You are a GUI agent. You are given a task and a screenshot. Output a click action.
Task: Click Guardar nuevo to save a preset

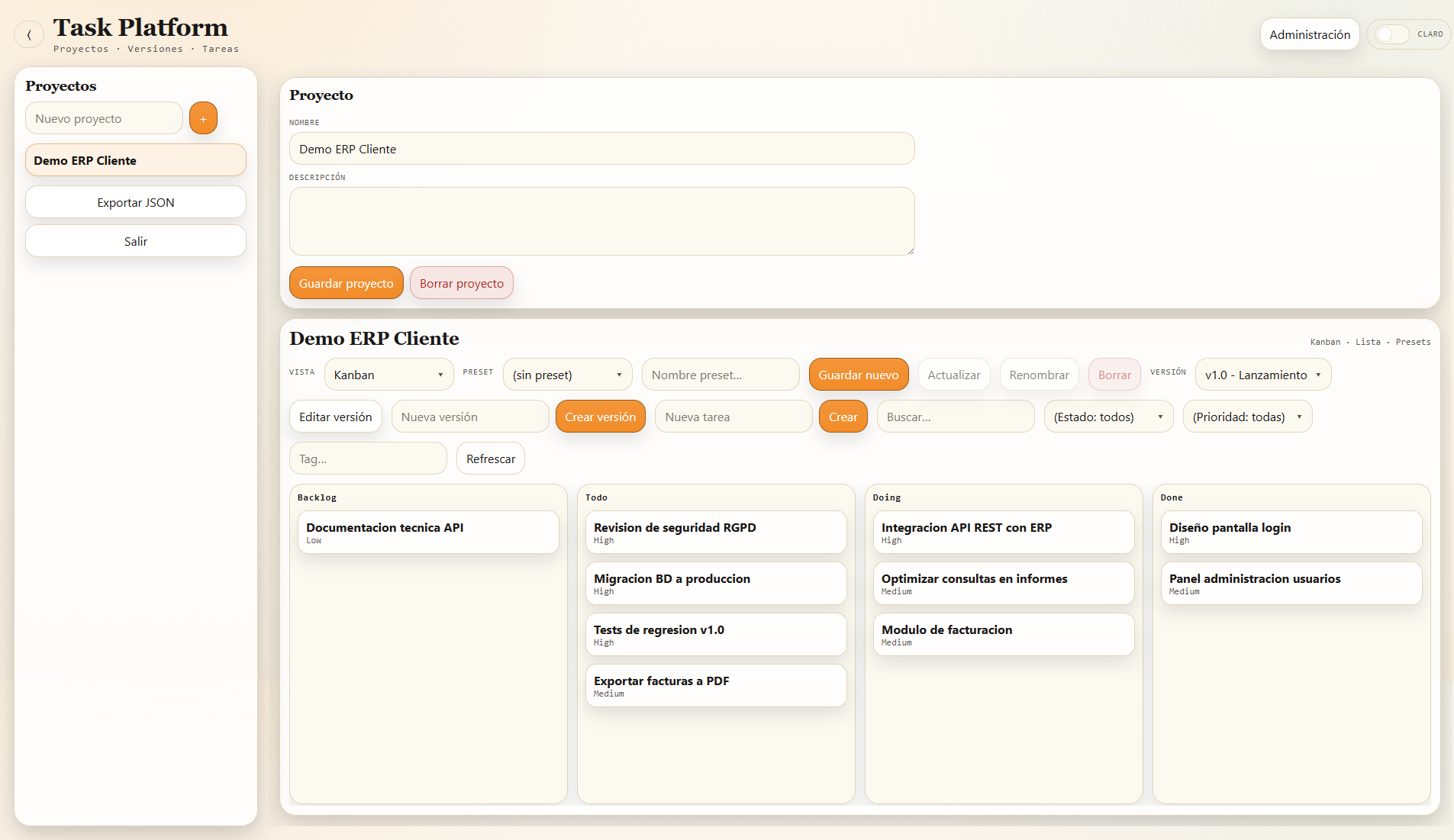tap(859, 375)
